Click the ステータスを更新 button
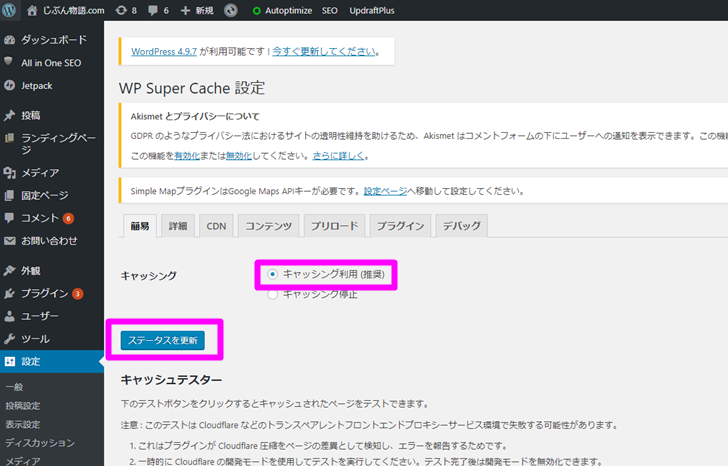This screenshot has width=728, height=466. point(162,340)
